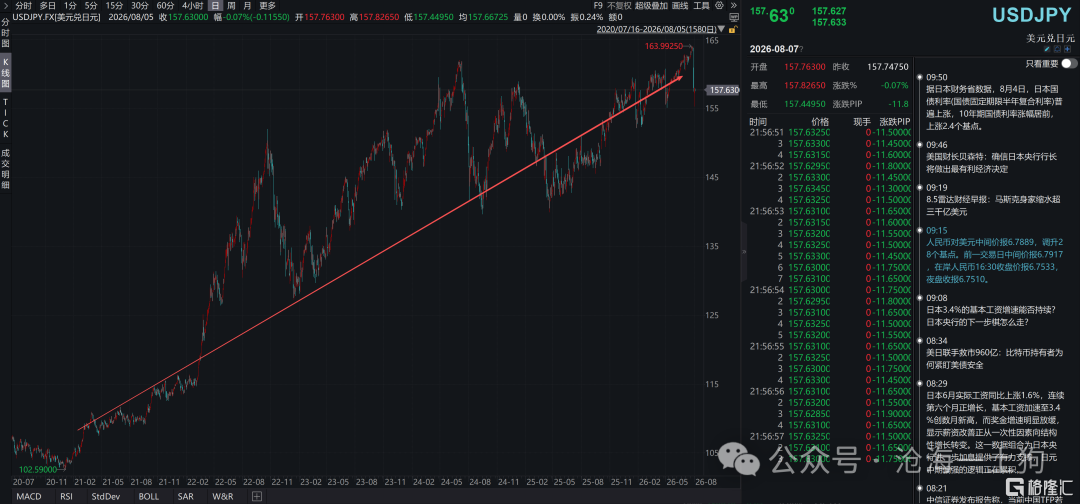Click the panel splitter collapse handle
Screen dimensions: 1080x504
[x=744, y=252]
